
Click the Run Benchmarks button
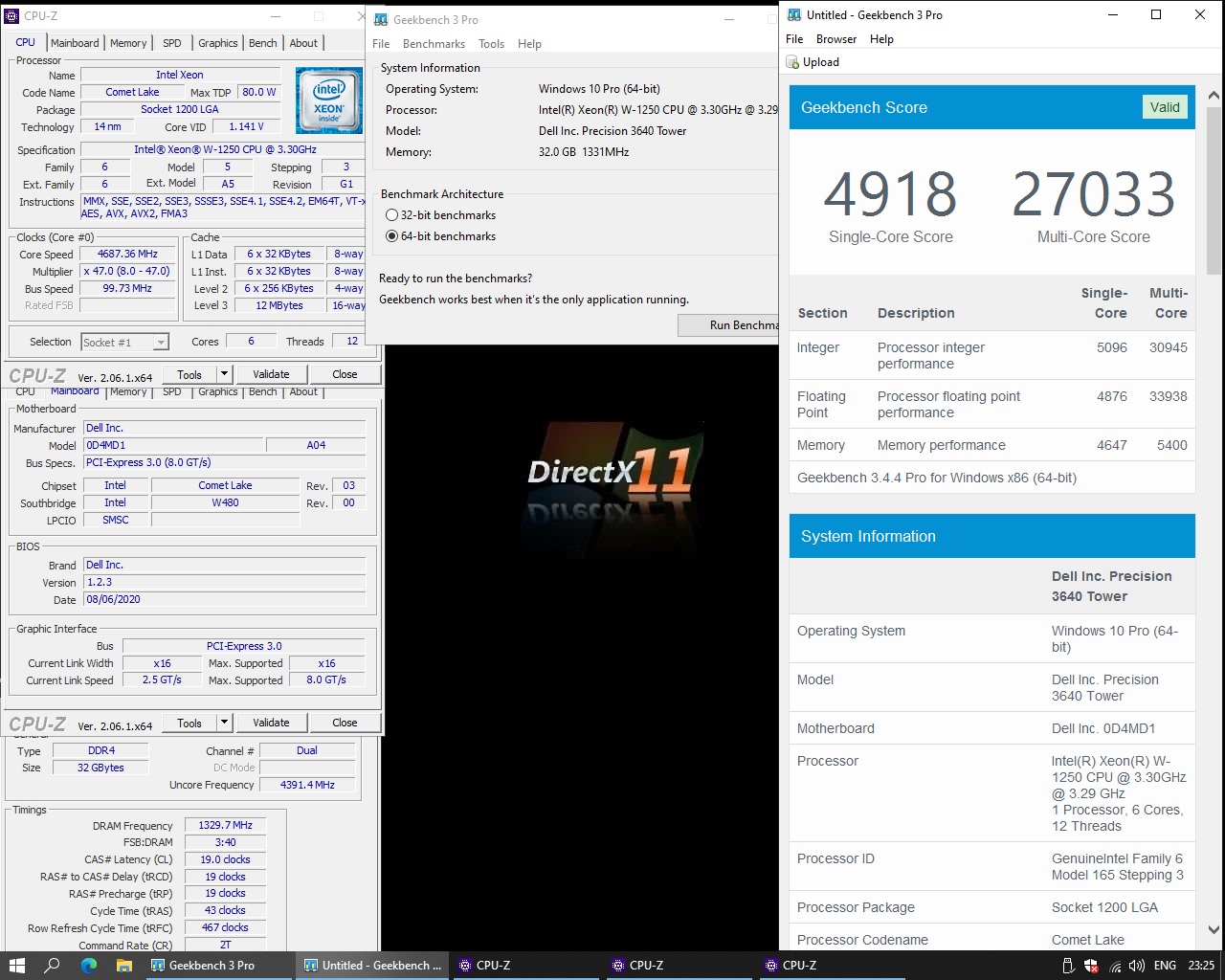[x=728, y=325]
